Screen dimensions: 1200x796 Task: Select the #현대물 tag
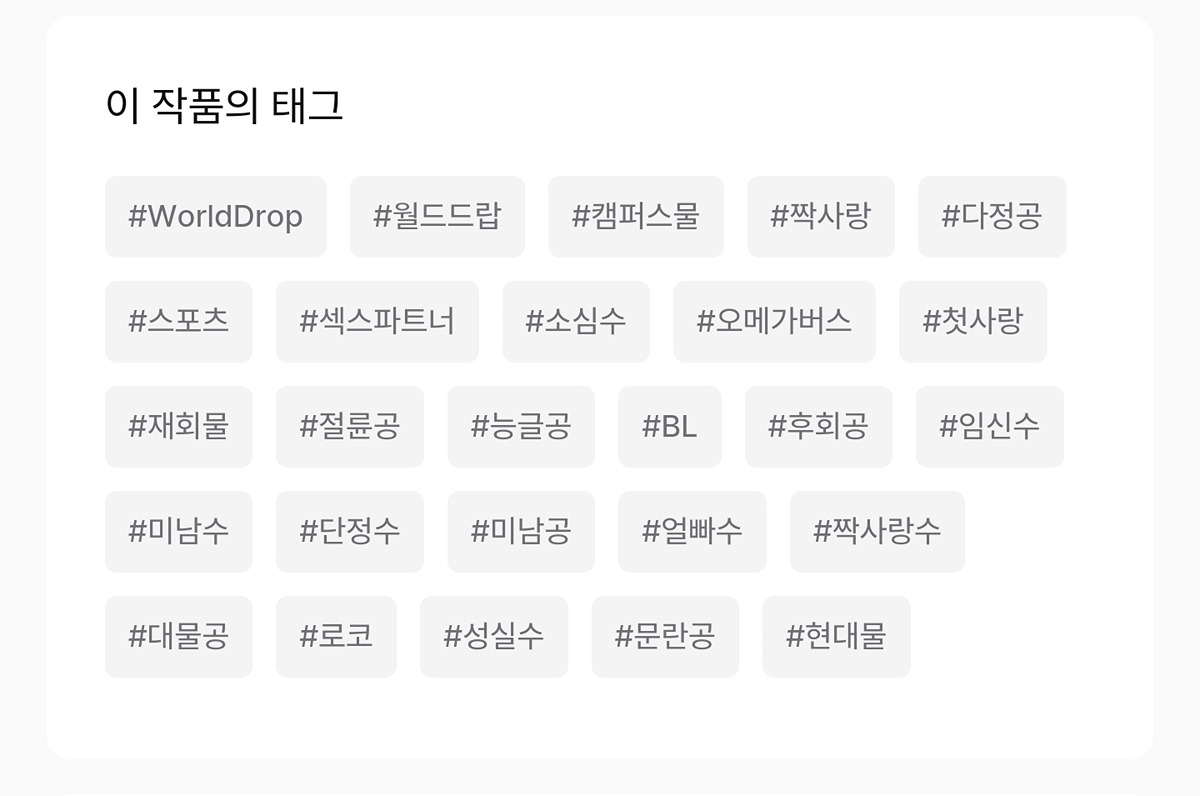pyautogui.click(x=836, y=636)
